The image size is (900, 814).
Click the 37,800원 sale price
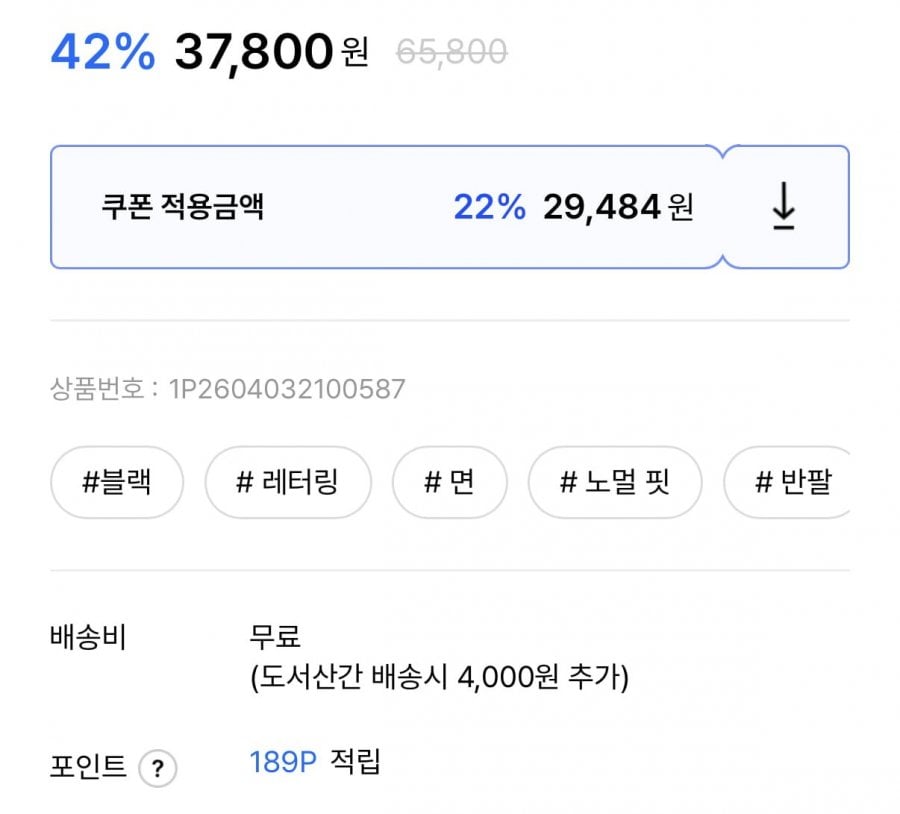(x=271, y=52)
